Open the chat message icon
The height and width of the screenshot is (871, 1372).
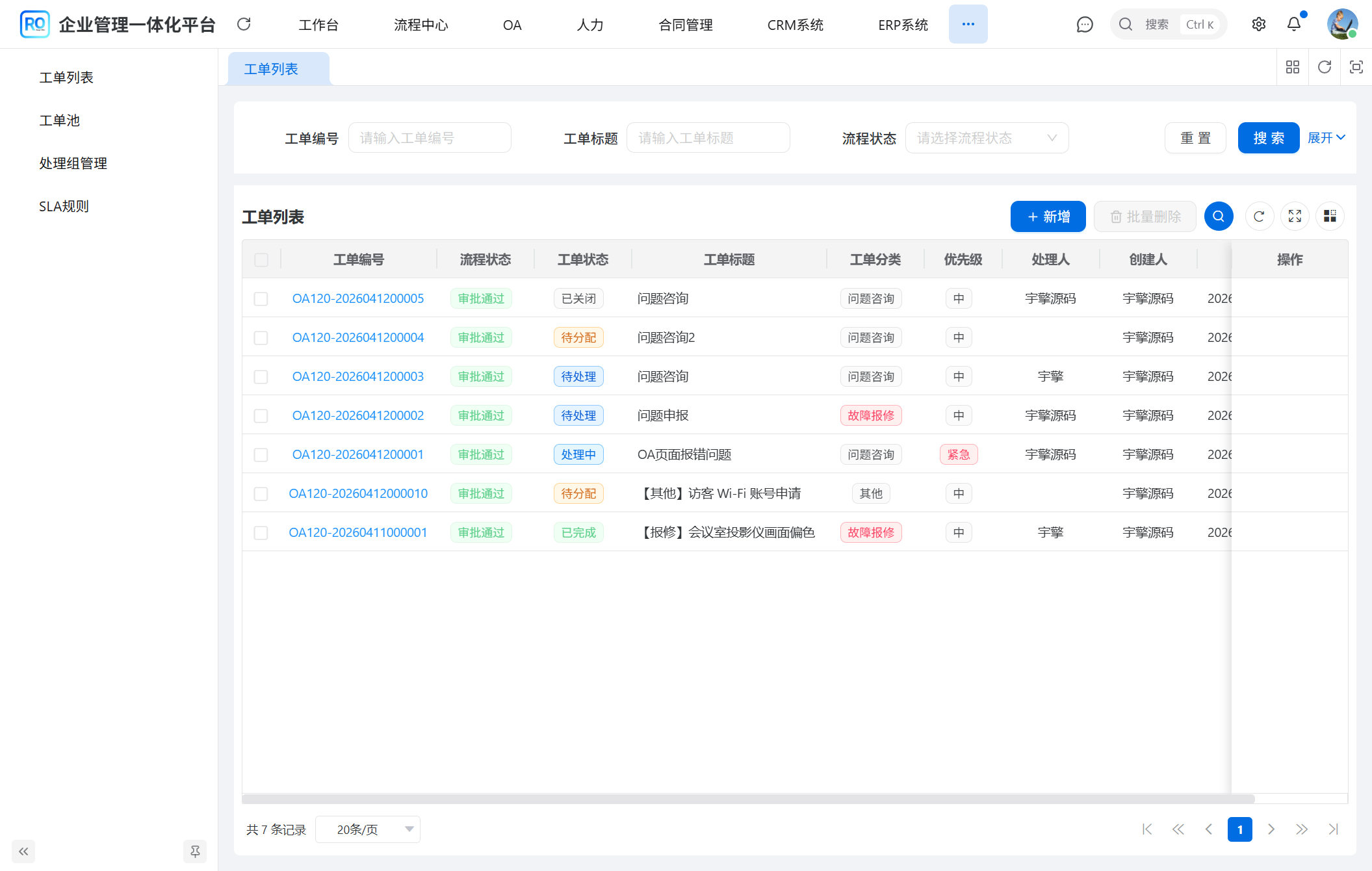pyautogui.click(x=1084, y=25)
